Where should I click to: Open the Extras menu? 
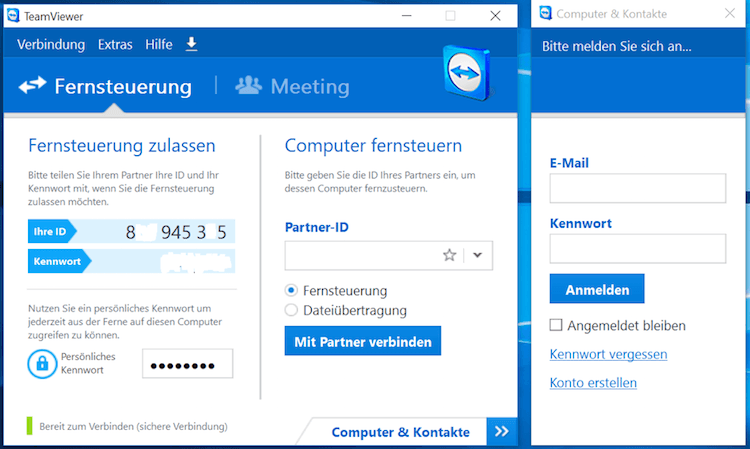115,44
